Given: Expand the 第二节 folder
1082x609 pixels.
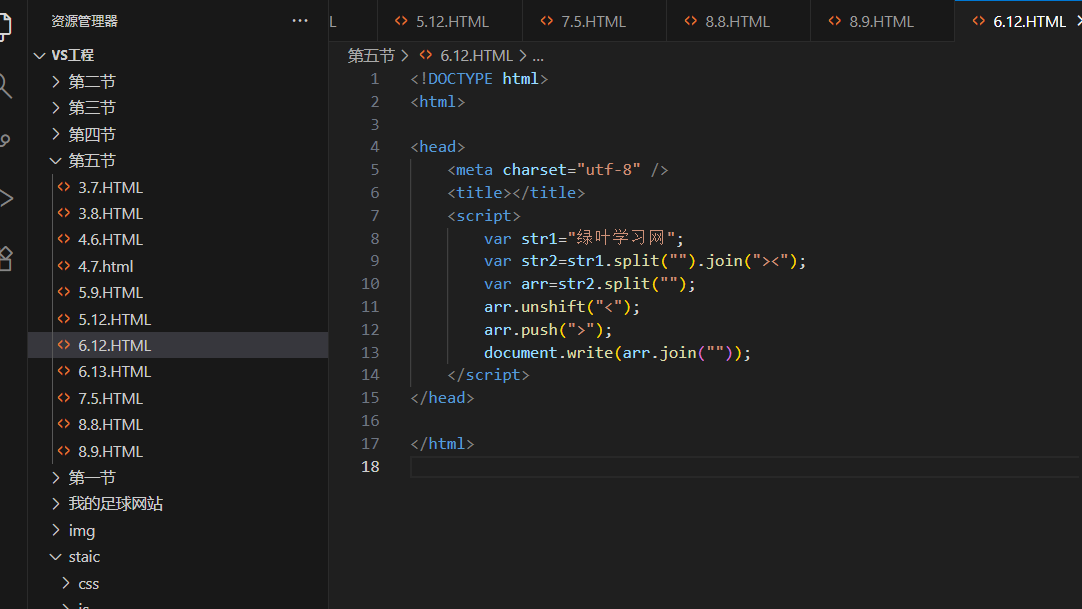Looking at the screenshot, I should tap(56, 81).
